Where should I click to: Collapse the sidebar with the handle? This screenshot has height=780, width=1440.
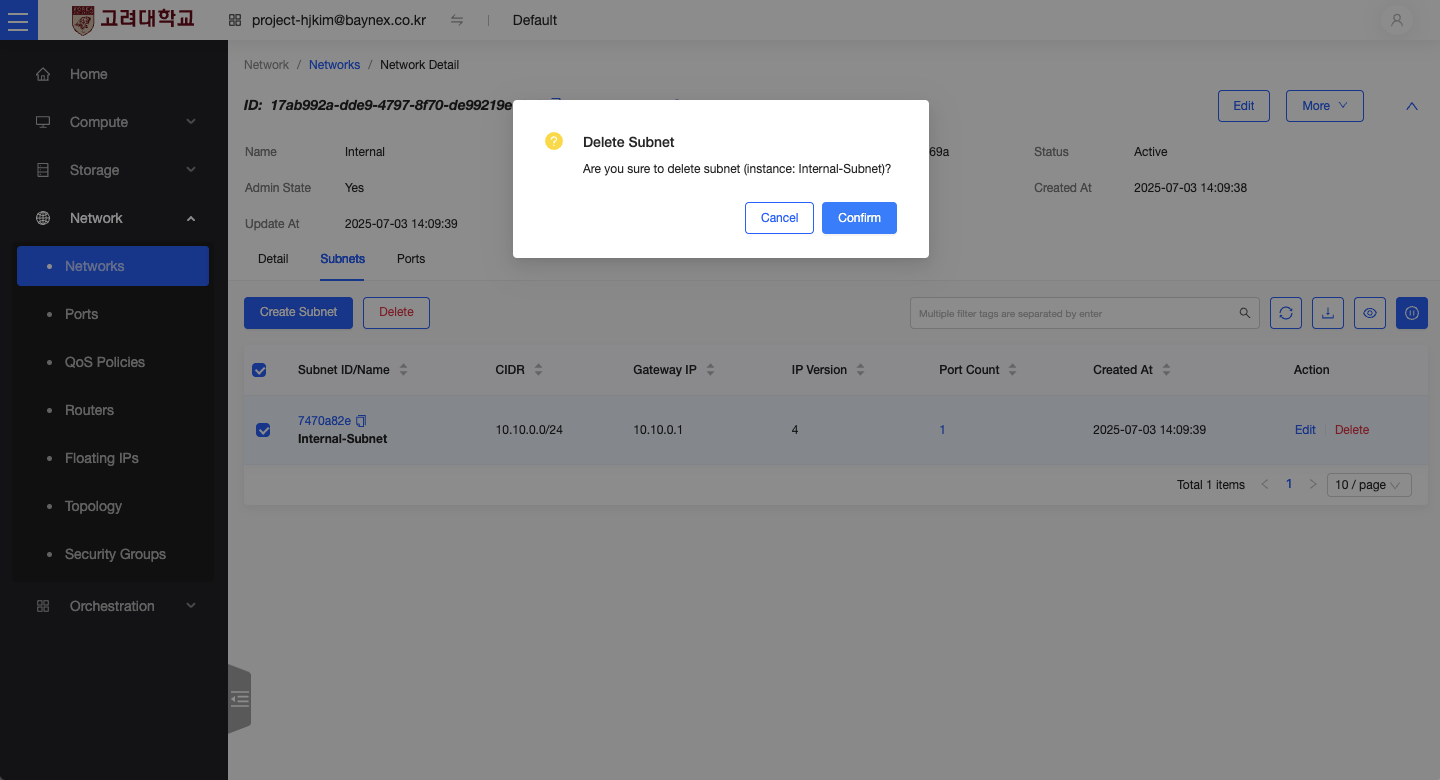pyautogui.click(x=239, y=698)
